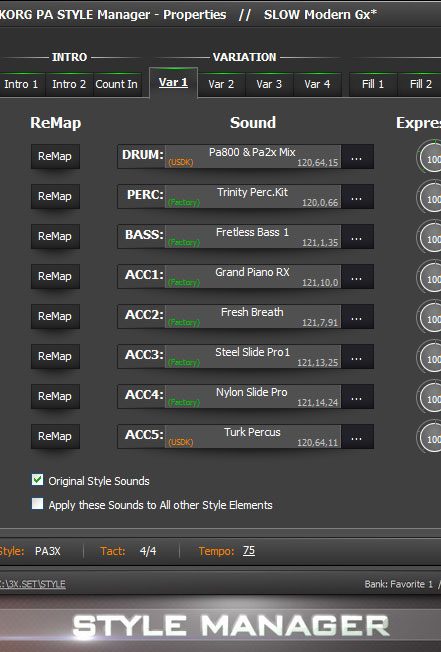This screenshot has width=441, height=652.
Task: Open sound browser for PERC track
Action: click(357, 197)
